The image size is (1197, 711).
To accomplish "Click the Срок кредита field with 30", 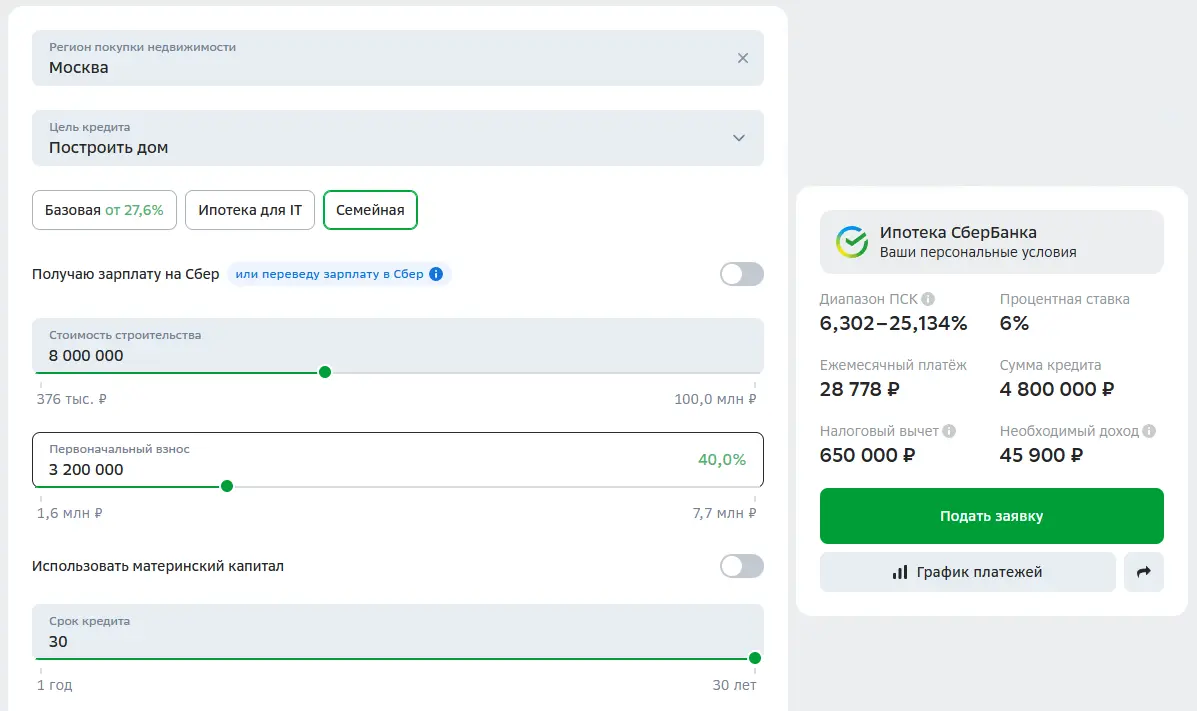I will point(398,632).
